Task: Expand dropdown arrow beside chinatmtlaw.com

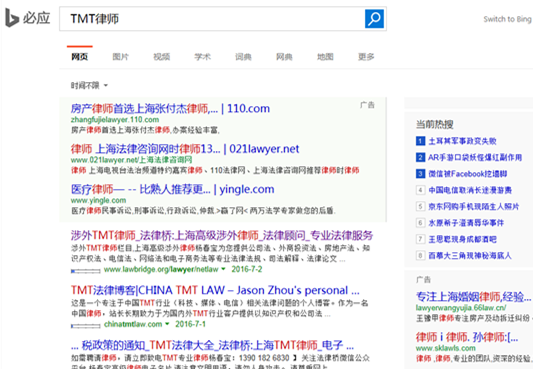Action: point(167,324)
